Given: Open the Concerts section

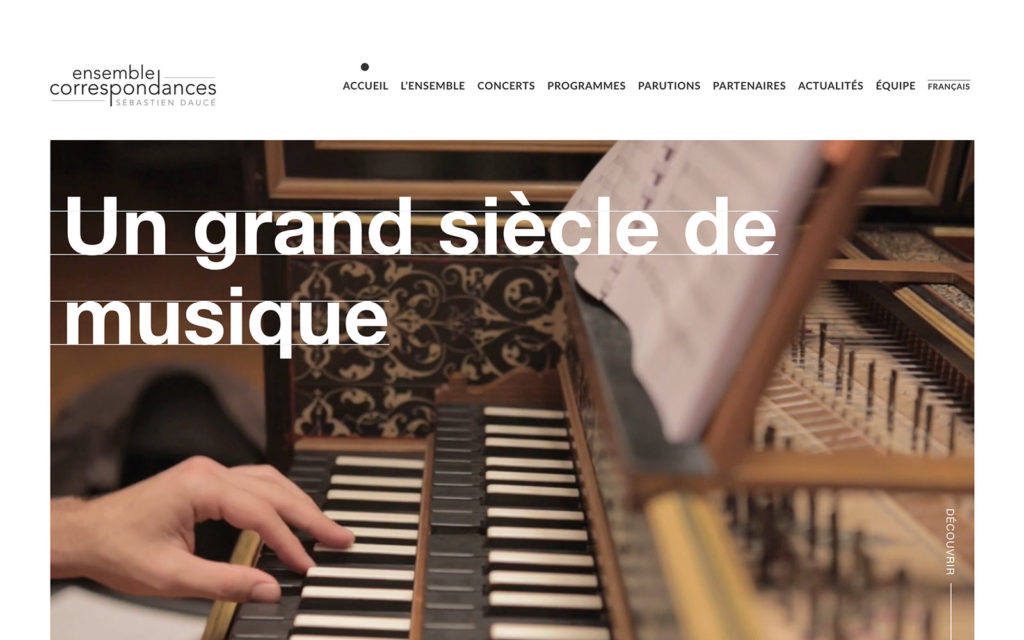Looking at the screenshot, I should (x=505, y=86).
